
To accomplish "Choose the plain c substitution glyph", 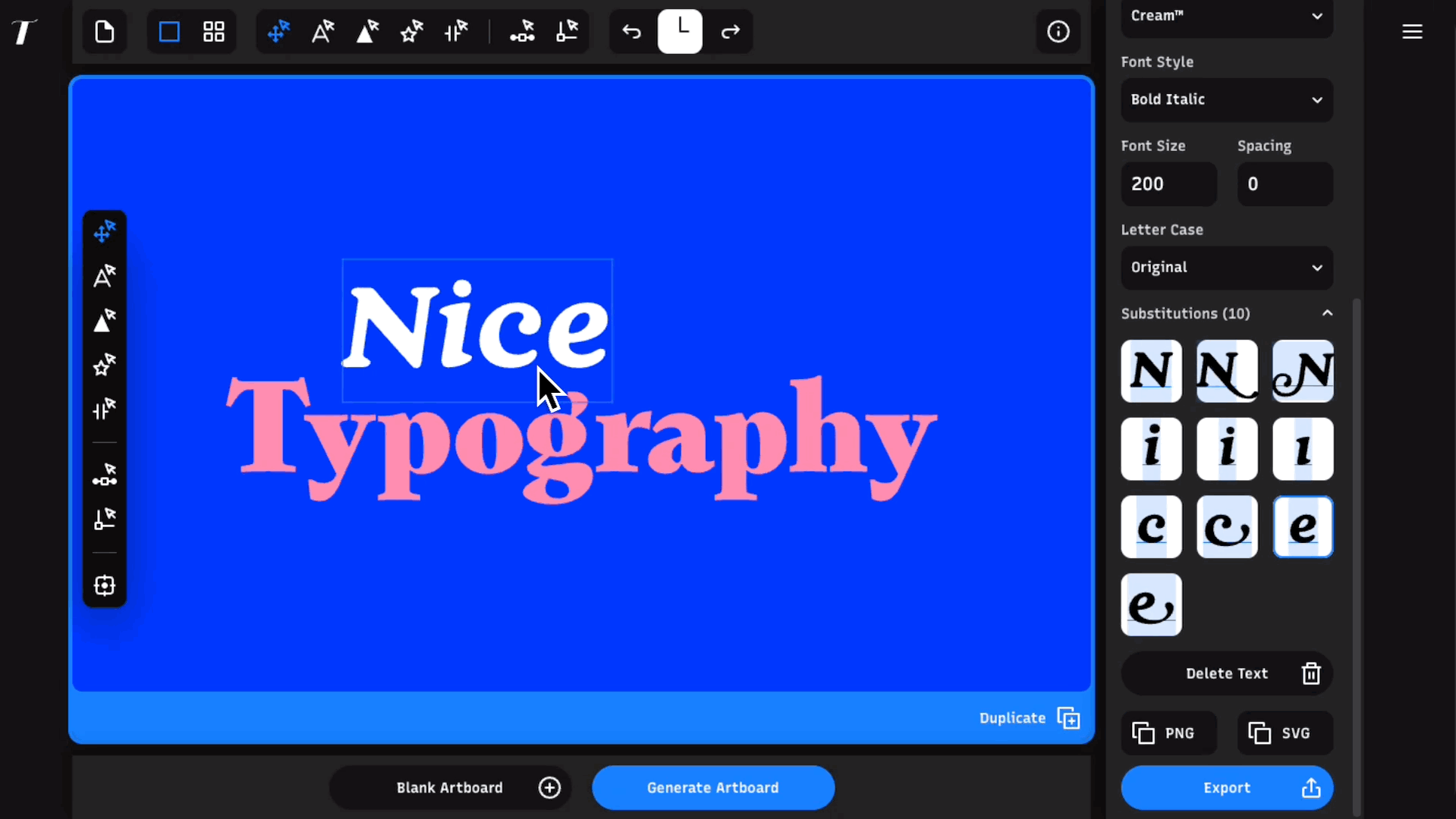I will (1151, 527).
